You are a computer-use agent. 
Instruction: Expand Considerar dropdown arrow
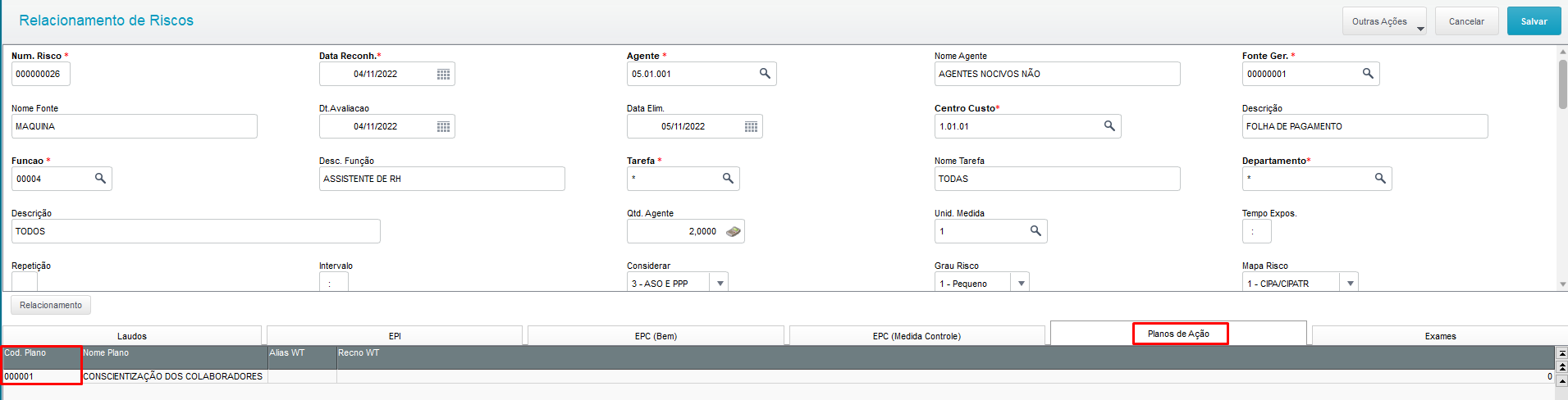click(720, 283)
